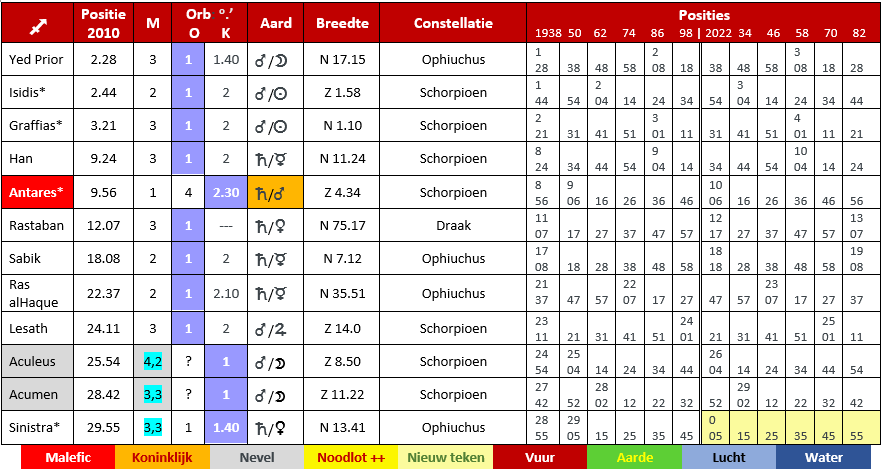Click the orange Saturn/Mars symbol in Antares row
This screenshot has width=884, height=472.
coord(276,192)
